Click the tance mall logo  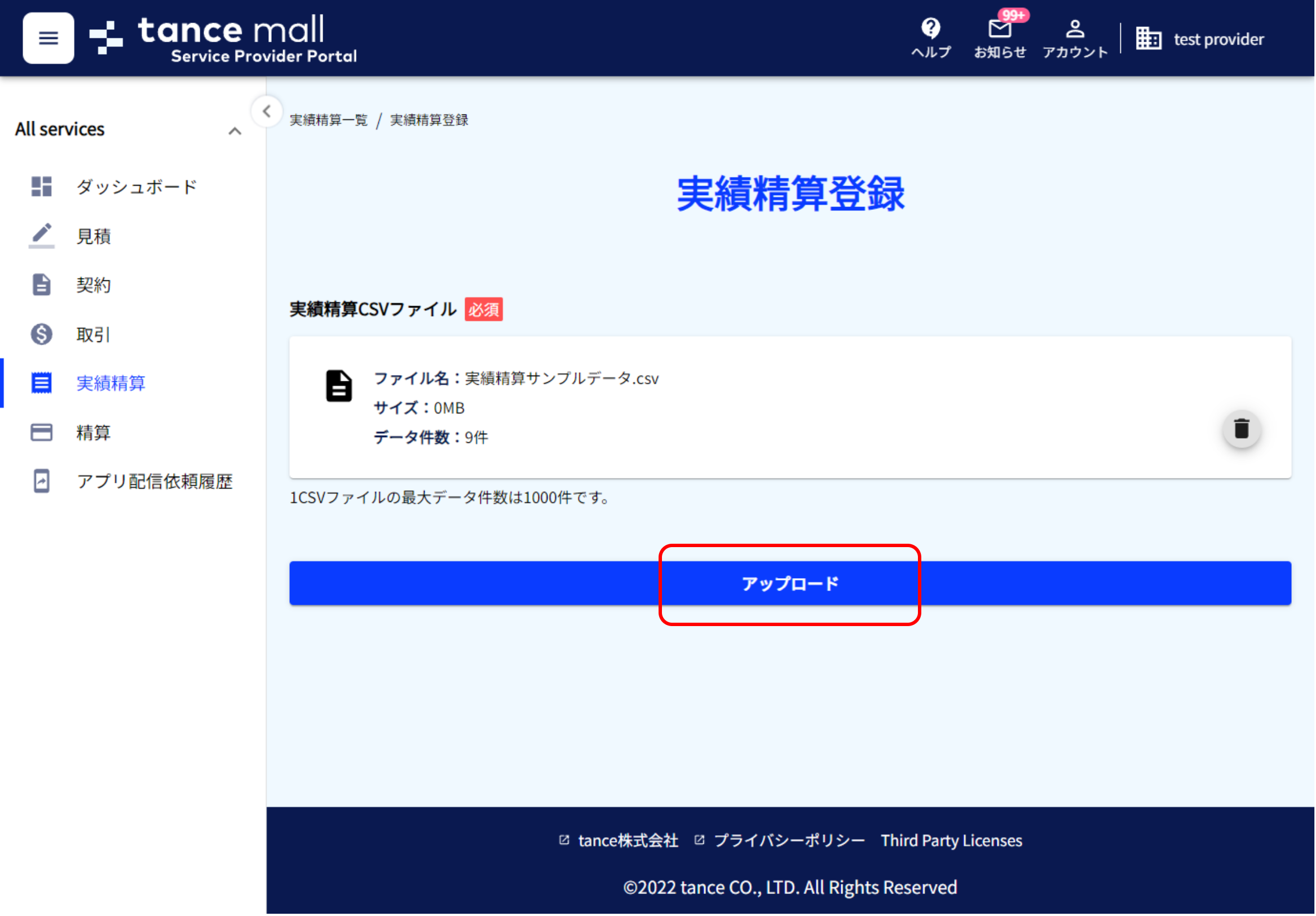(x=223, y=38)
